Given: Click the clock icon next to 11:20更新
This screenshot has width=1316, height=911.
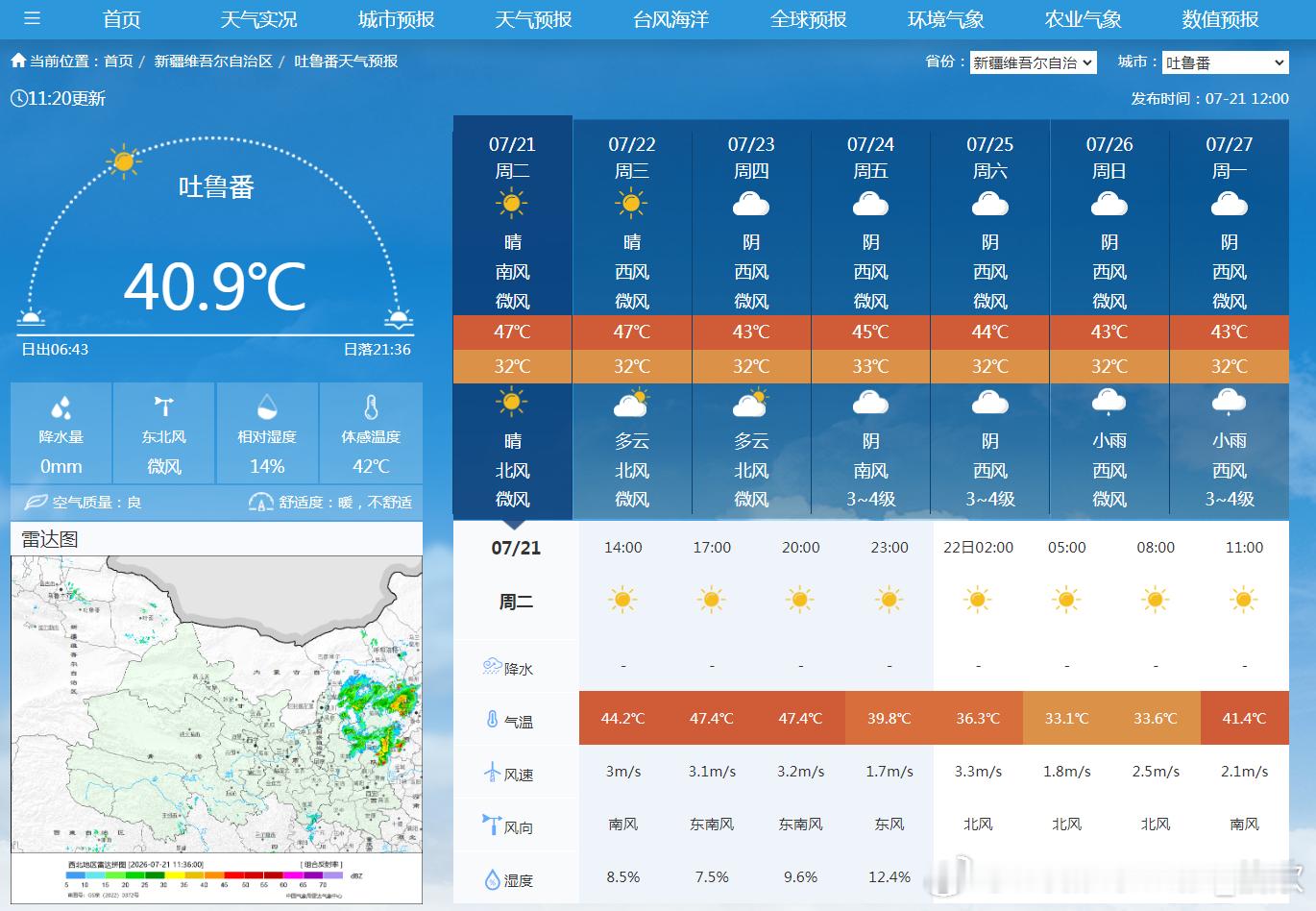Looking at the screenshot, I should click(18, 98).
